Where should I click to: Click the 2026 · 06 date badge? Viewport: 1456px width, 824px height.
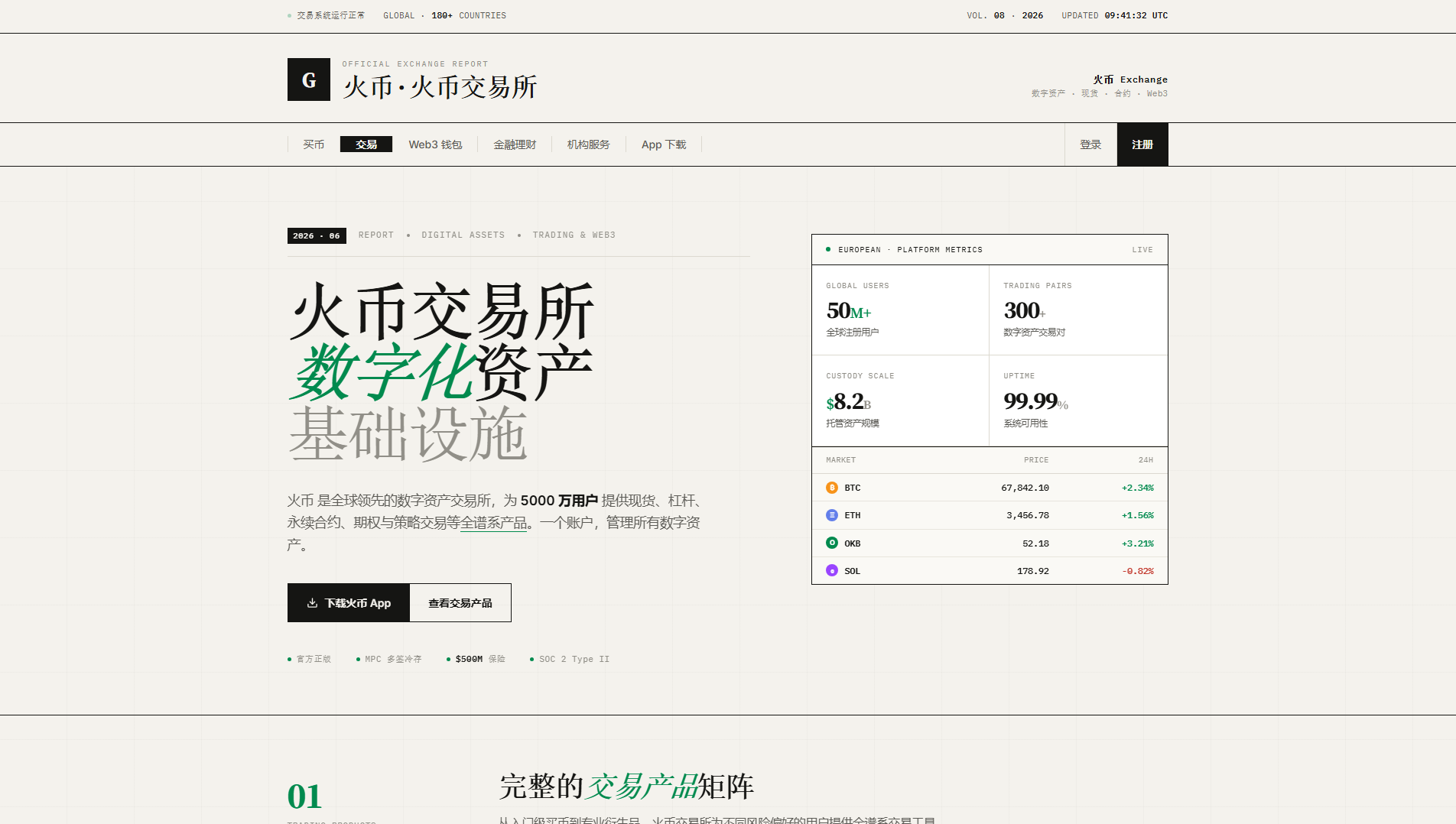[x=317, y=235]
